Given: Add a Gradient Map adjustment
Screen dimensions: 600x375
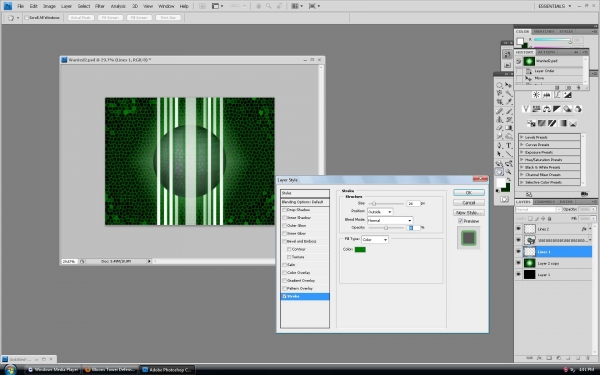Looking at the screenshot, I should click(x=562, y=123).
